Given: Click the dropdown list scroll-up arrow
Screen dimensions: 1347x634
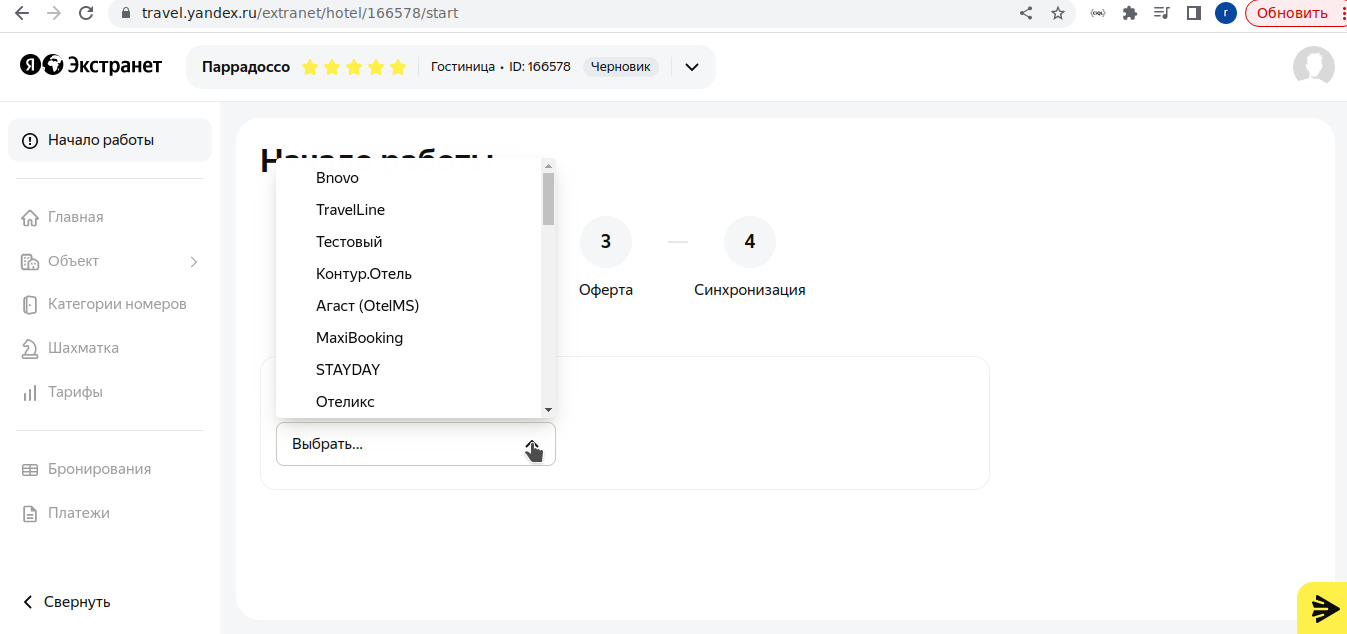Looking at the screenshot, I should [x=548, y=166].
